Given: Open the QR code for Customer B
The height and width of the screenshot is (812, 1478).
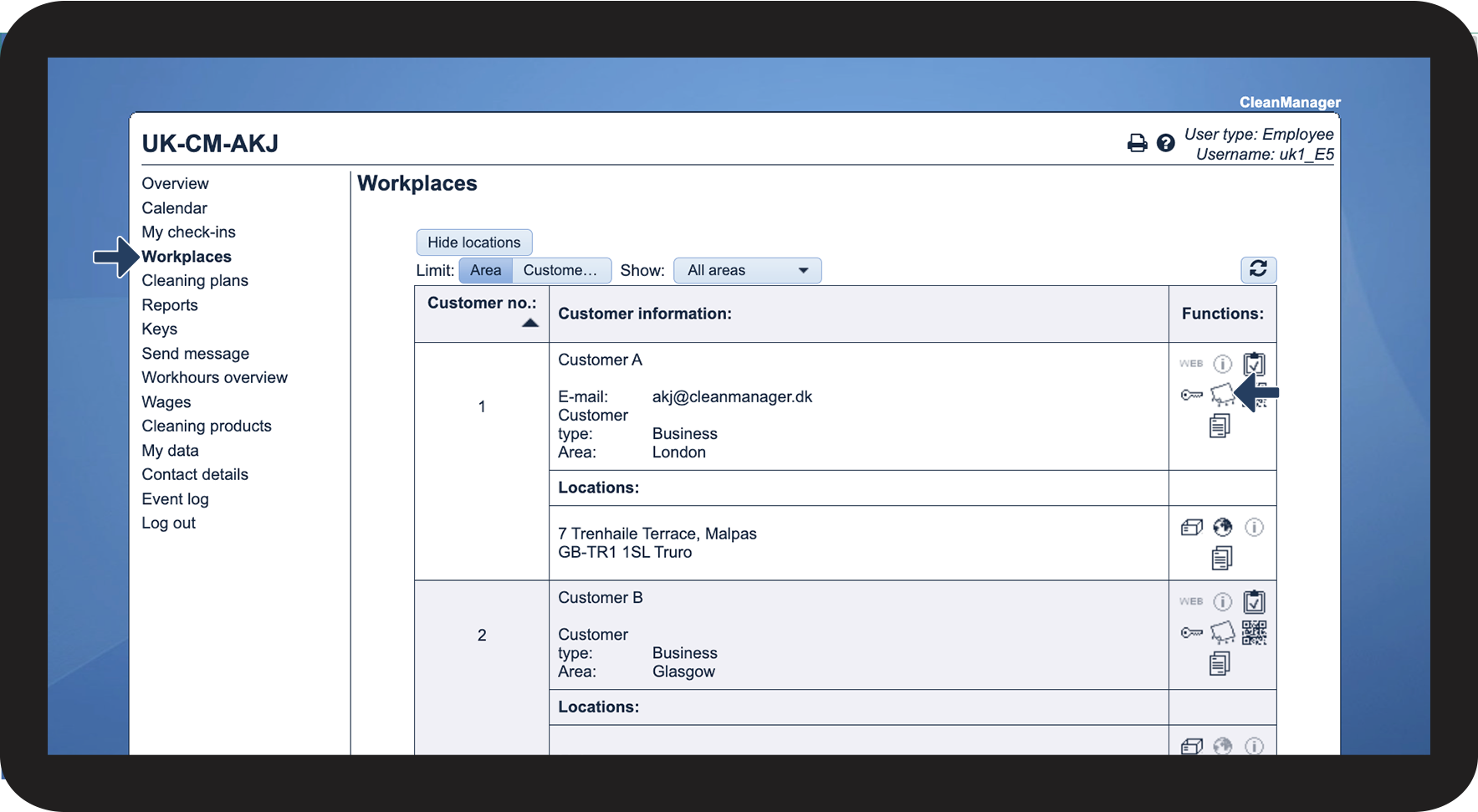Looking at the screenshot, I should tap(1253, 633).
